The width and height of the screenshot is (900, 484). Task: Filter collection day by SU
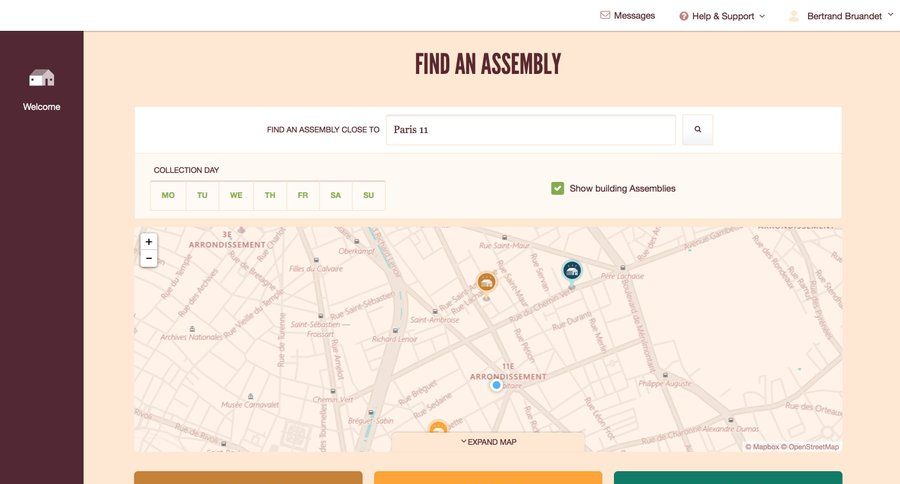368,195
